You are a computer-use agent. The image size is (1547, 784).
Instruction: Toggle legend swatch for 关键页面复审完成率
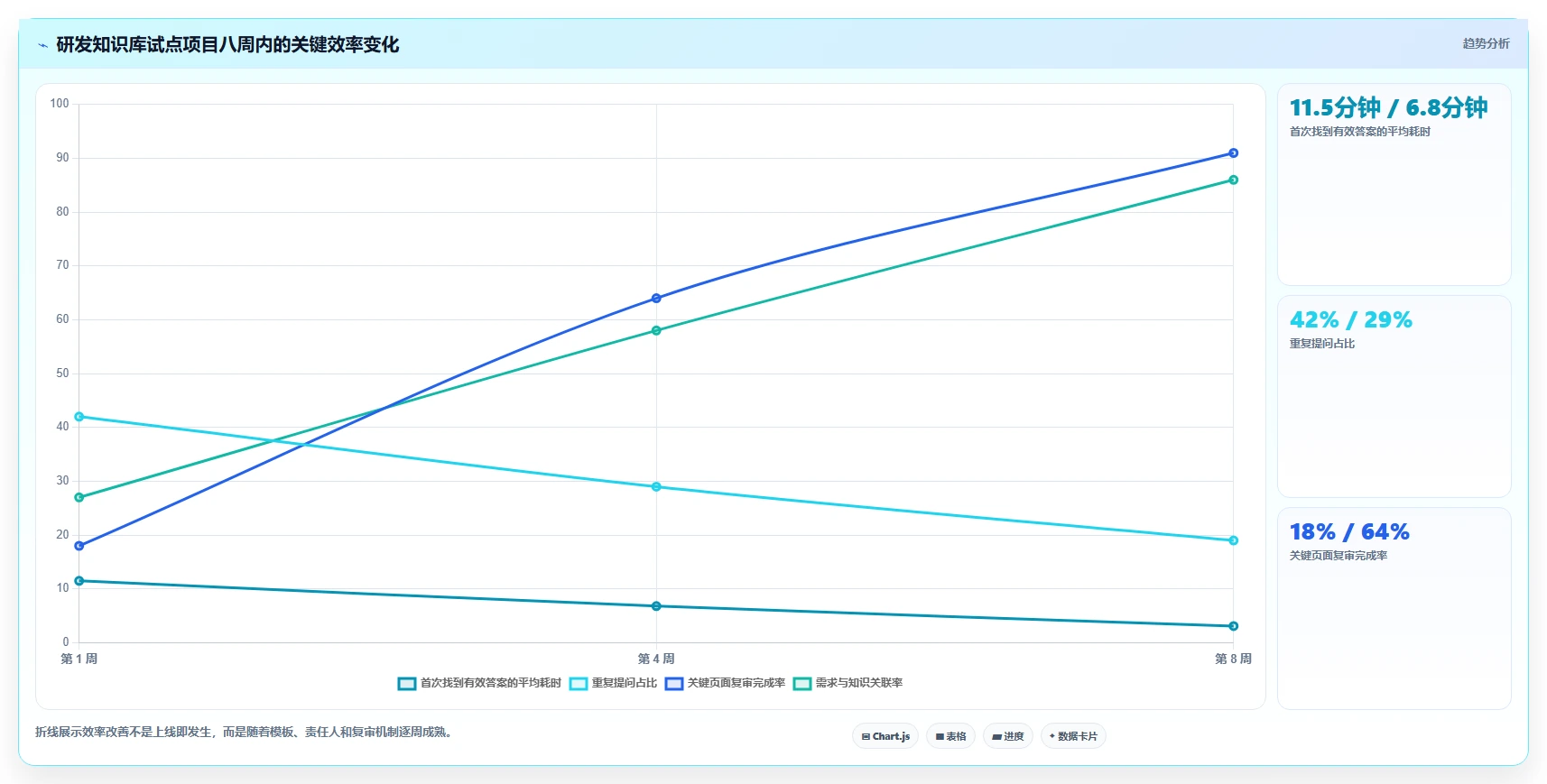(674, 684)
